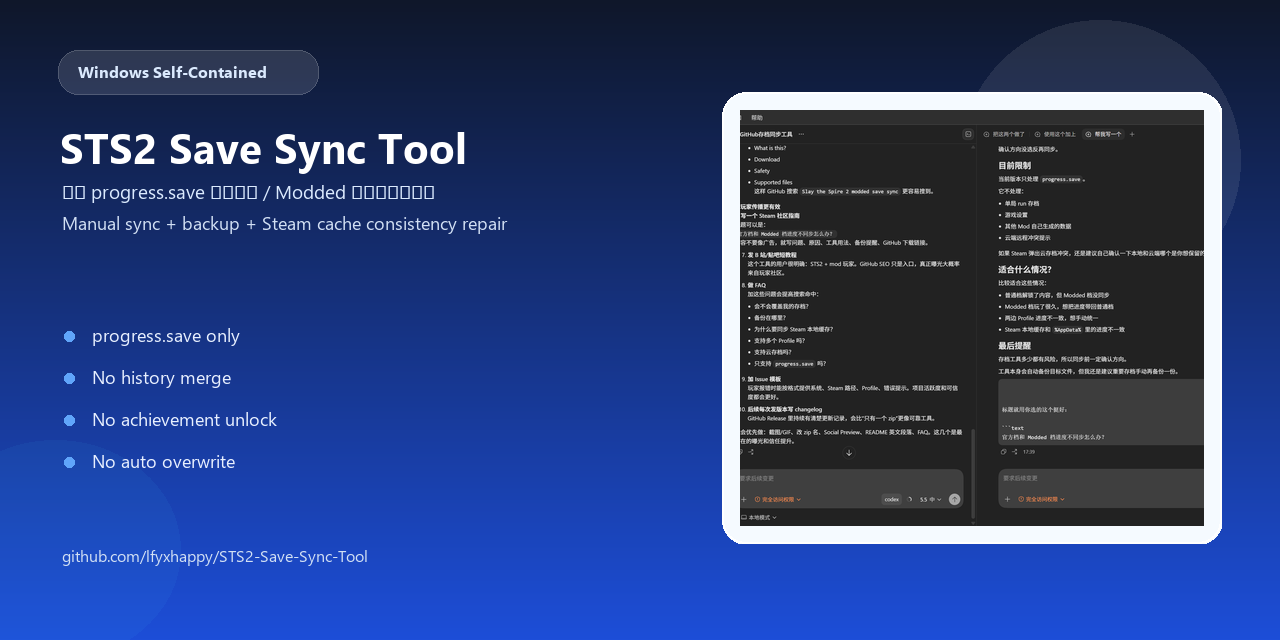
Task: Click the 'Download' bullet text
Action: (767, 159)
